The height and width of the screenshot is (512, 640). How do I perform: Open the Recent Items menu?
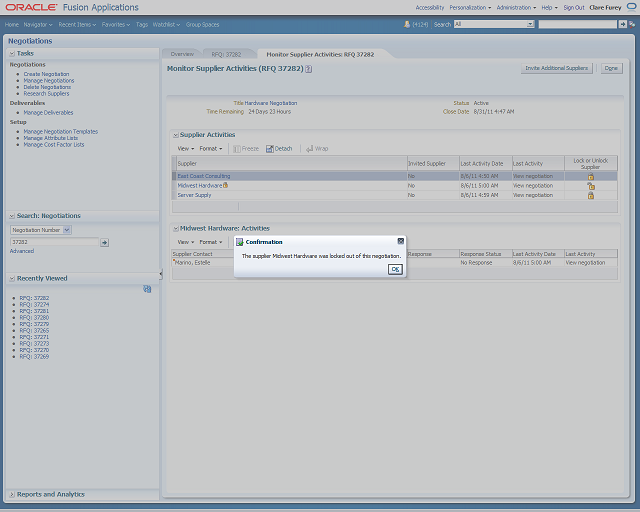(x=77, y=24)
